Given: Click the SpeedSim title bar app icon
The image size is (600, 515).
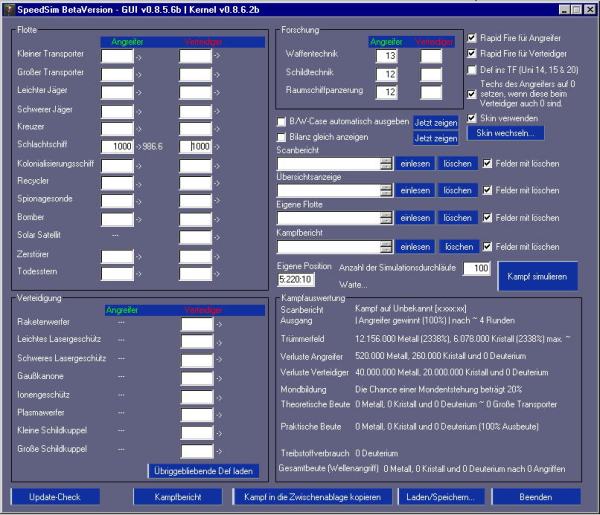Looking at the screenshot, I should coord(9,9).
